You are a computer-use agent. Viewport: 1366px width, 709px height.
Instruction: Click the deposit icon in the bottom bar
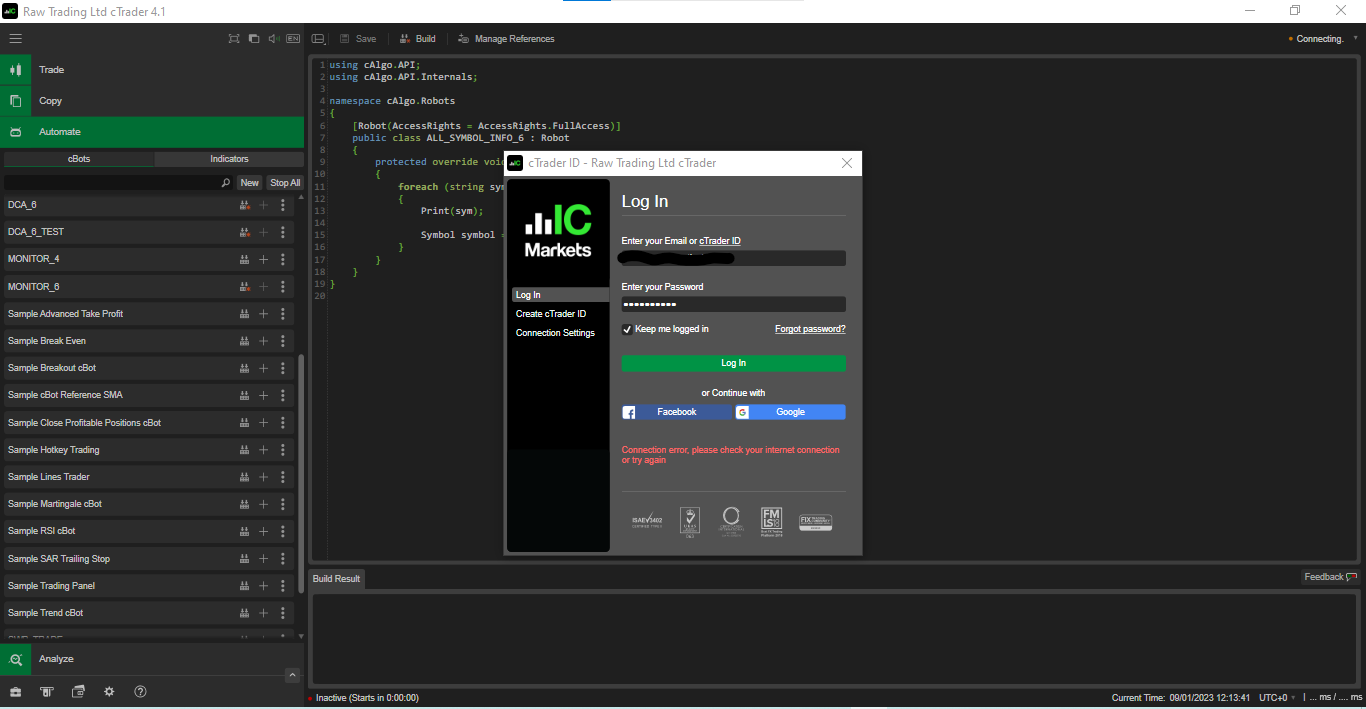47,692
